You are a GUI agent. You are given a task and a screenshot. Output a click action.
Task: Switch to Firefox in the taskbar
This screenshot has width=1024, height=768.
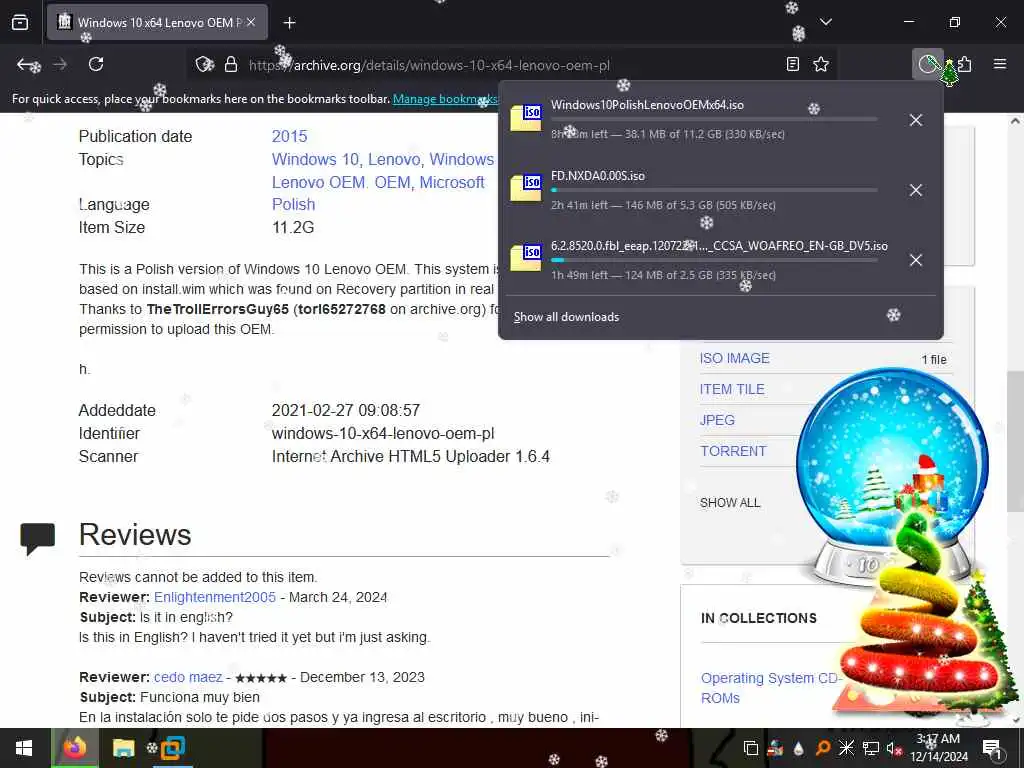pyautogui.click(x=74, y=748)
